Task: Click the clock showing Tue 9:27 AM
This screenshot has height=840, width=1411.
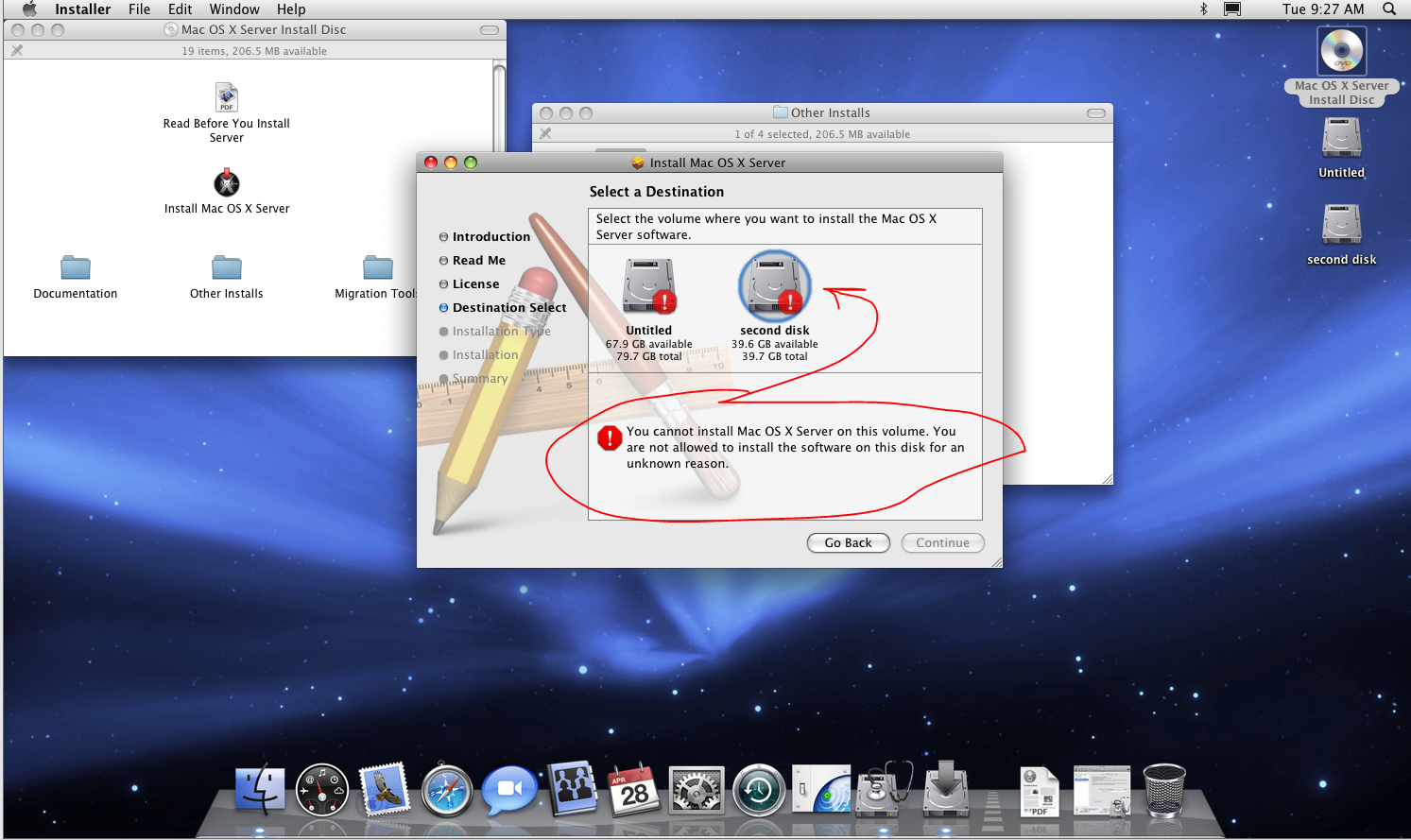Action: (1323, 9)
